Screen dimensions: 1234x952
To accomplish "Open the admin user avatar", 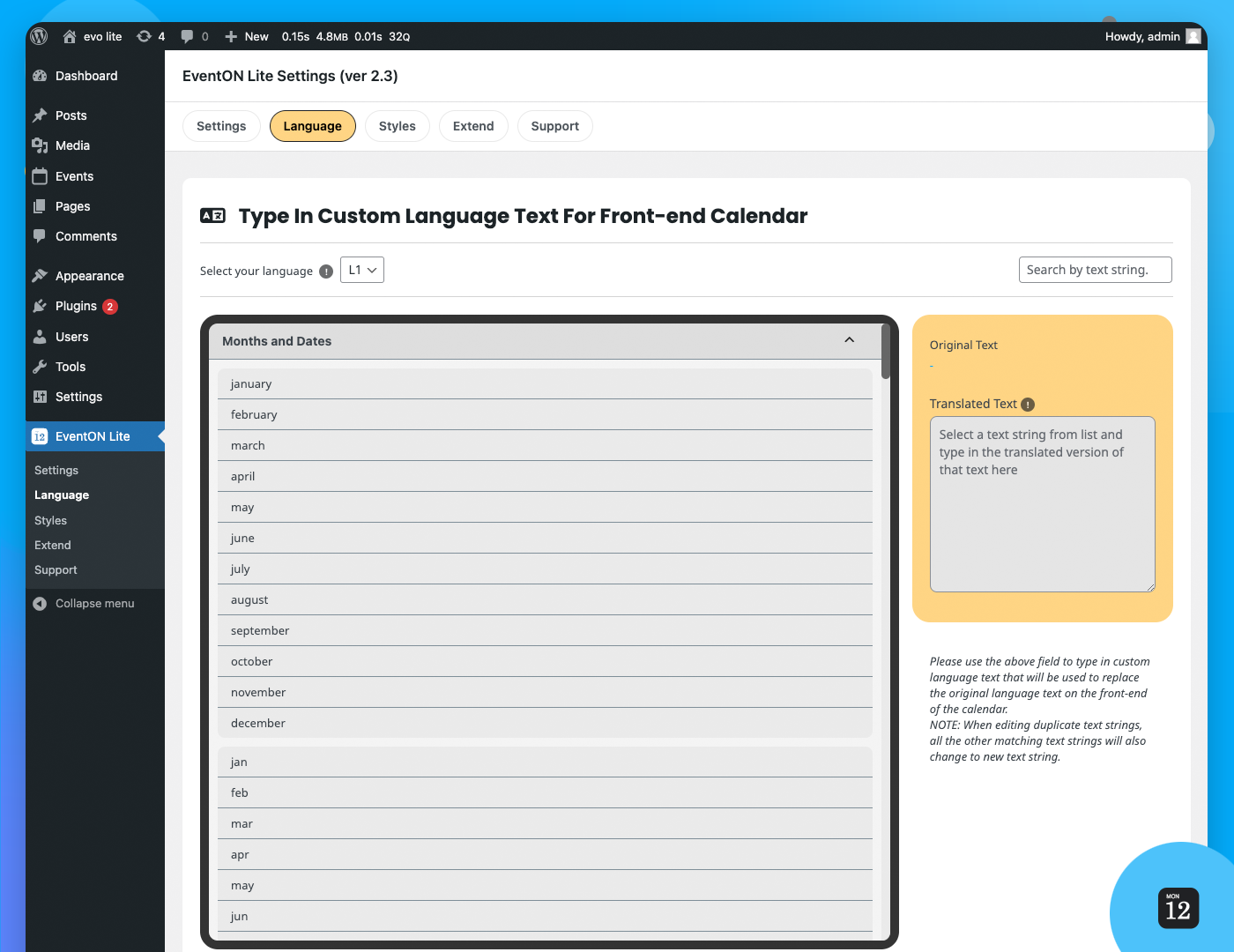I will [x=1193, y=36].
